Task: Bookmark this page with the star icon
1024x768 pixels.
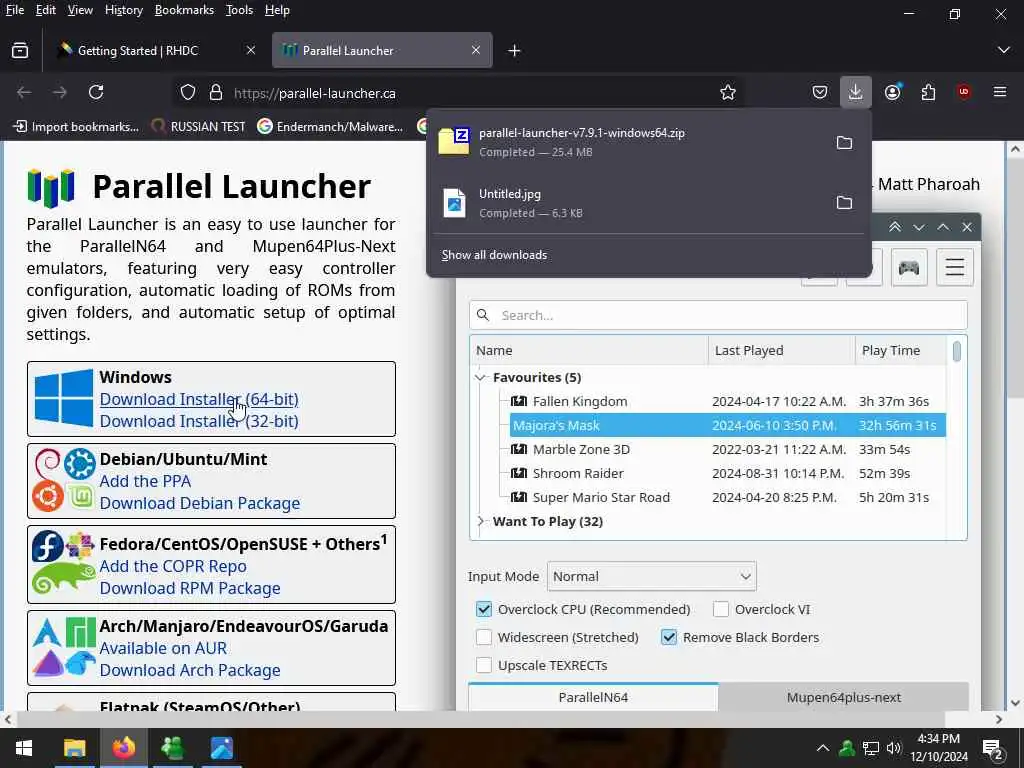Action: (728, 93)
